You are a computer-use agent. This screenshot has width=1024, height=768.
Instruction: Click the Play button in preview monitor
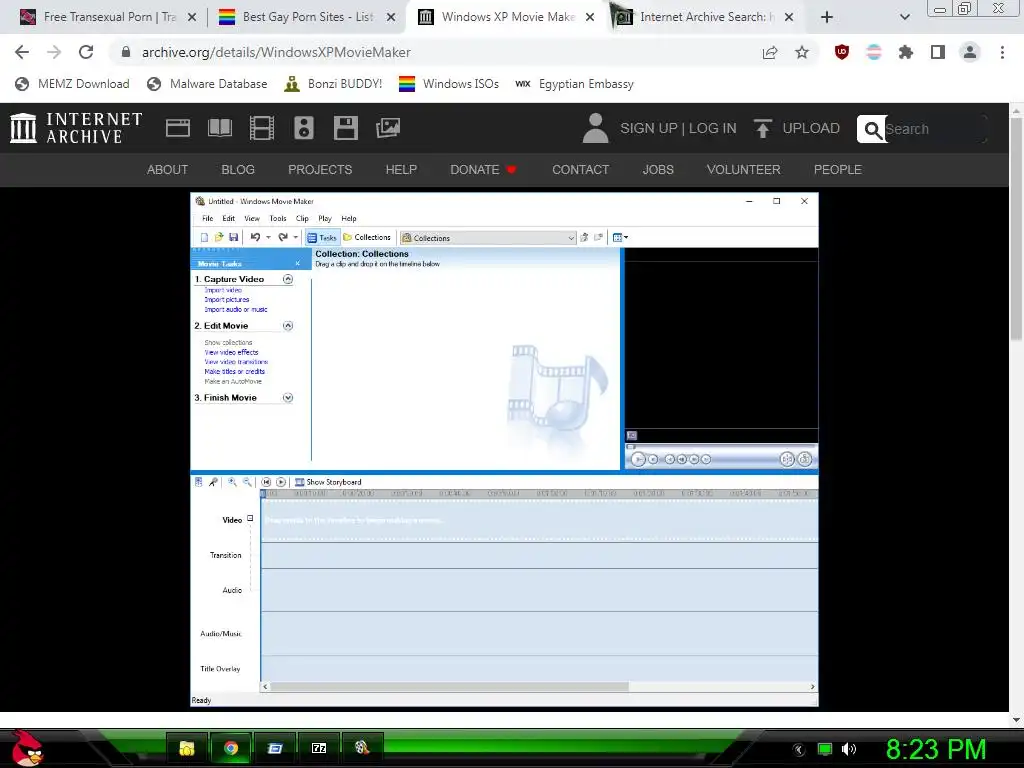tap(638, 459)
